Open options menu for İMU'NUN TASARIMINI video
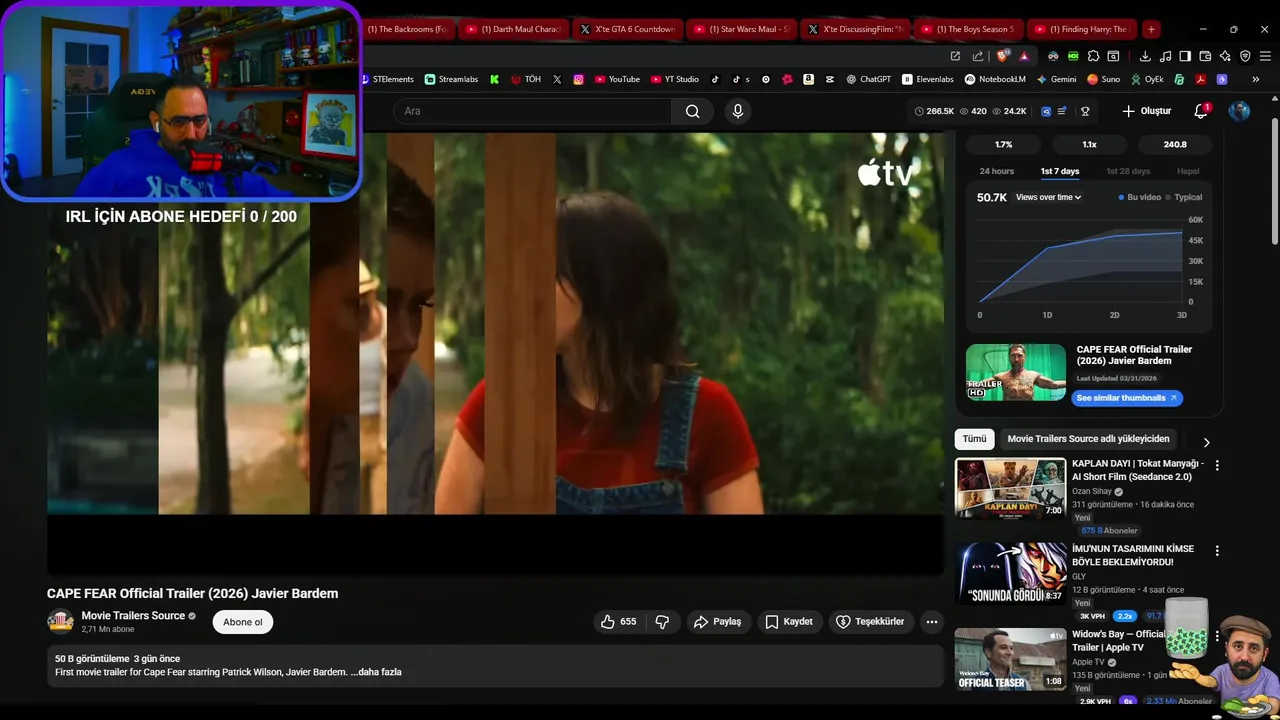 click(1217, 551)
